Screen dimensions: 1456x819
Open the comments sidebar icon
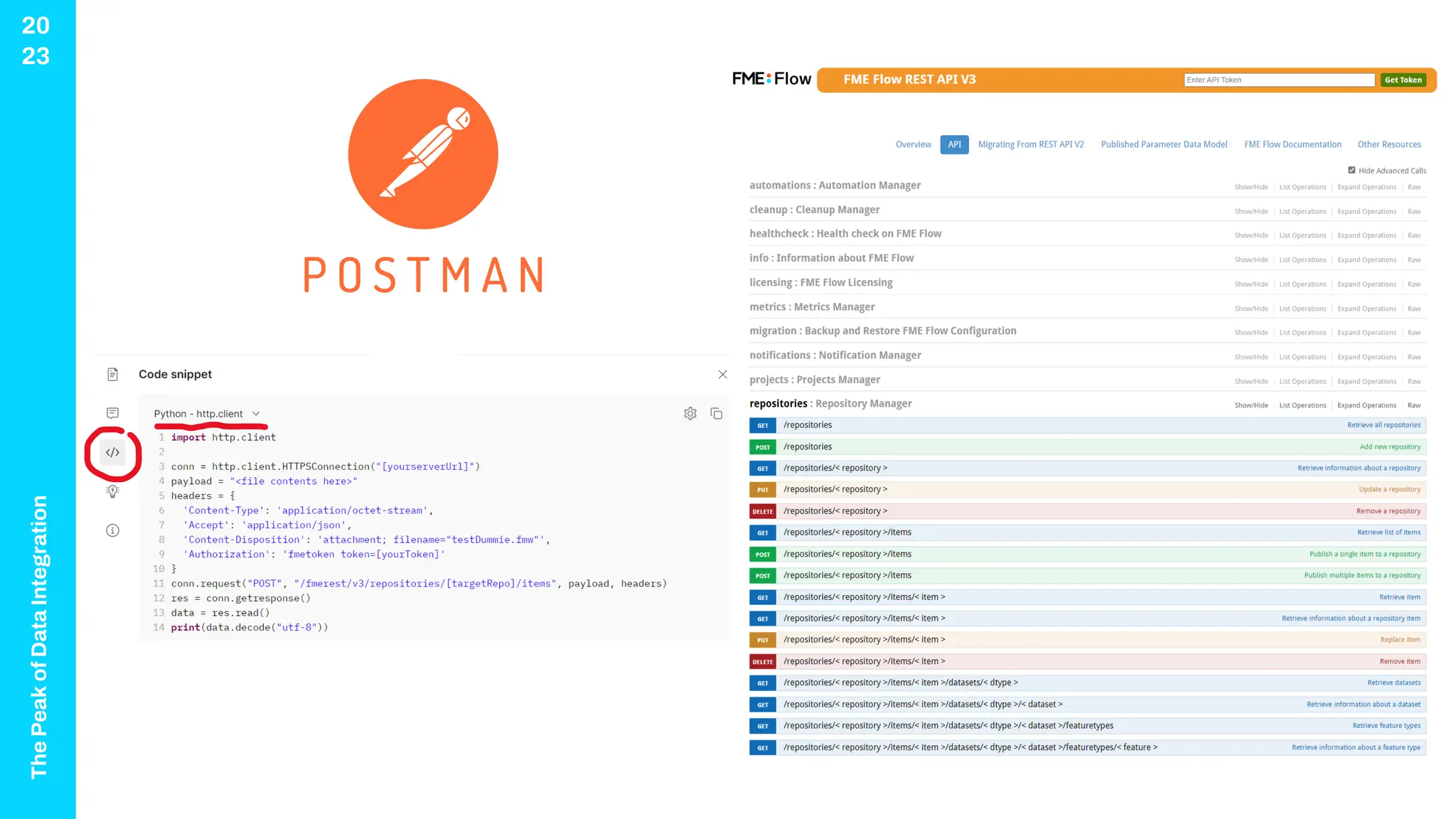pos(112,413)
